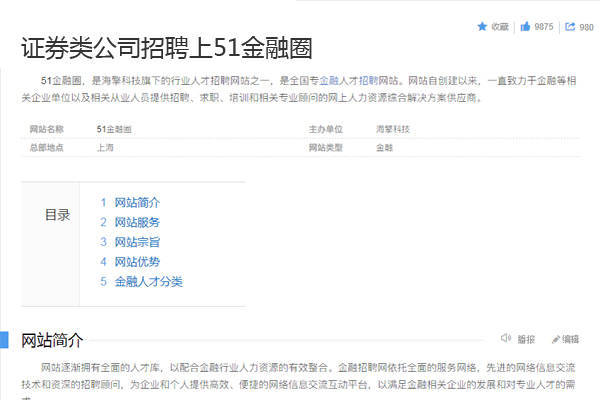
Task: Click the 网站简介 section heading
Action: (x=52, y=340)
